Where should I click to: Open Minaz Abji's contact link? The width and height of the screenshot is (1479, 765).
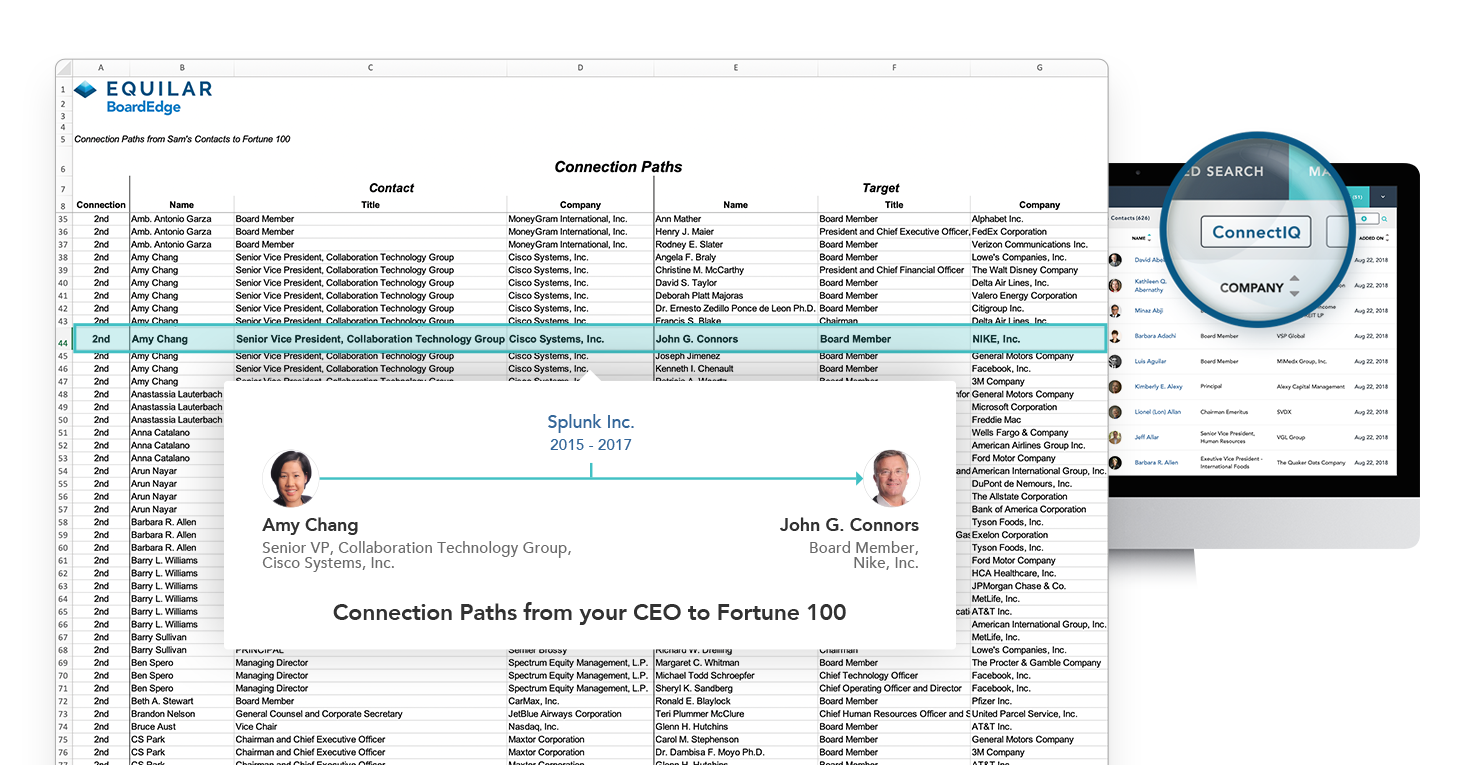tap(1149, 311)
